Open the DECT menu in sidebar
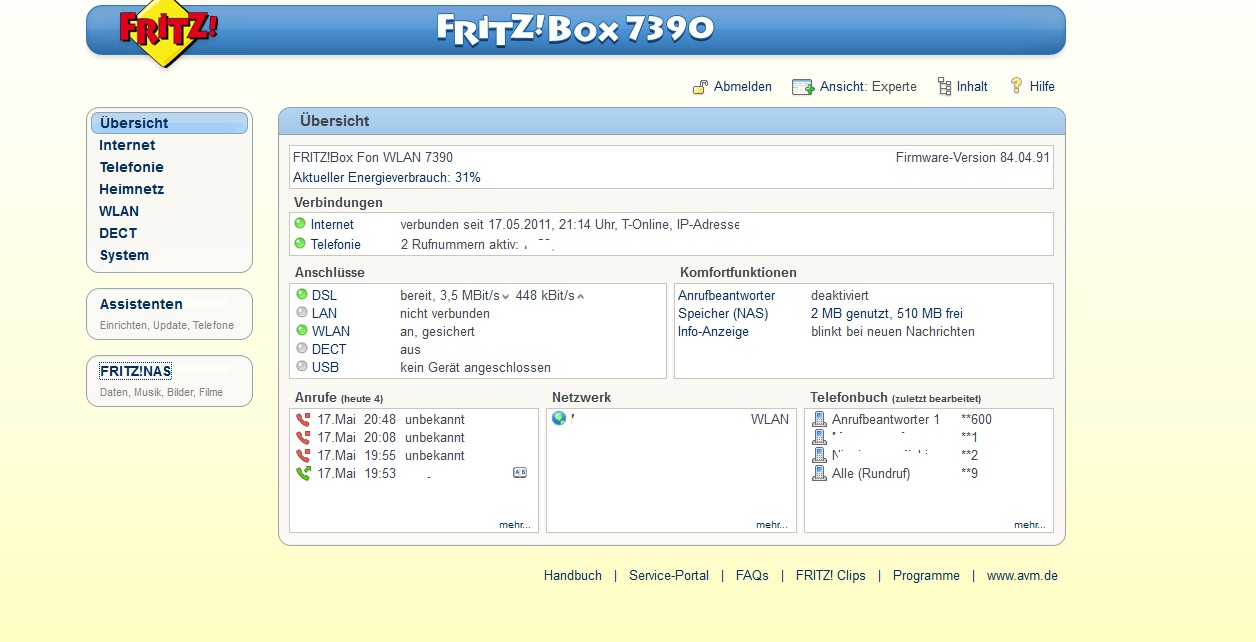Image resolution: width=1256 pixels, height=642 pixels. (x=118, y=233)
